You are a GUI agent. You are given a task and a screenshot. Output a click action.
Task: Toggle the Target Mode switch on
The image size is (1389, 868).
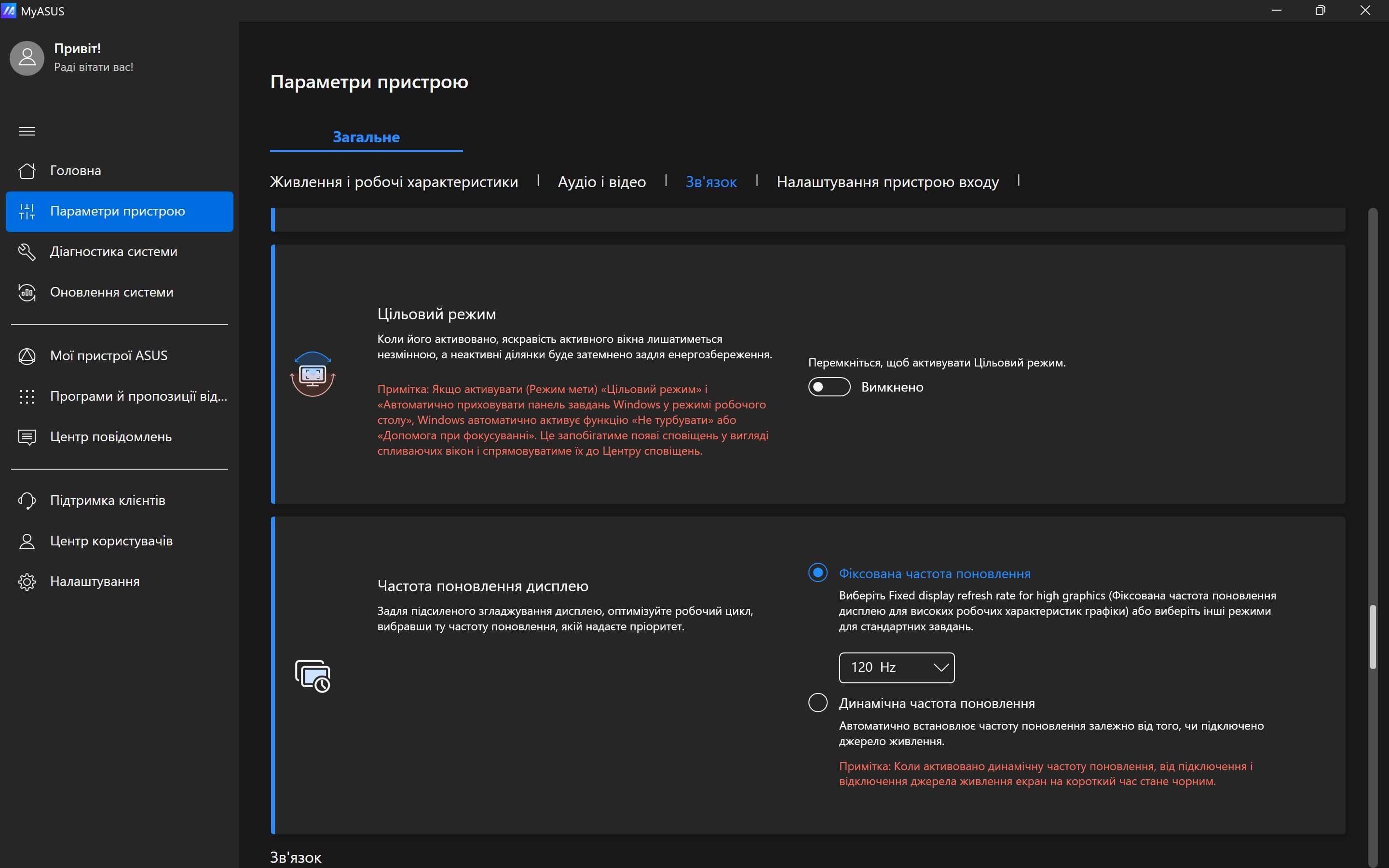pos(829,387)
